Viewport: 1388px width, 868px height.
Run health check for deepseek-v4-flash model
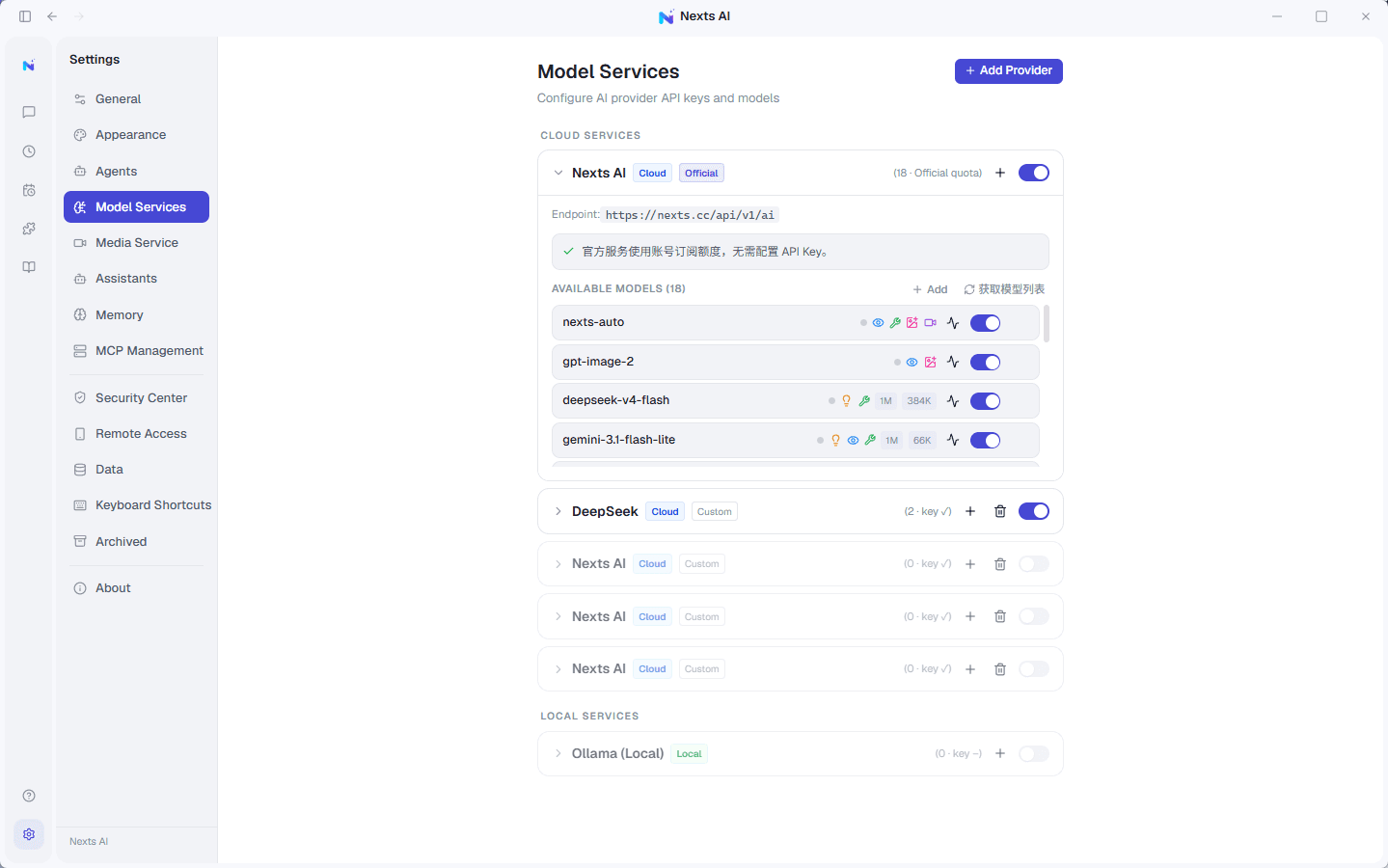(953, 401)
